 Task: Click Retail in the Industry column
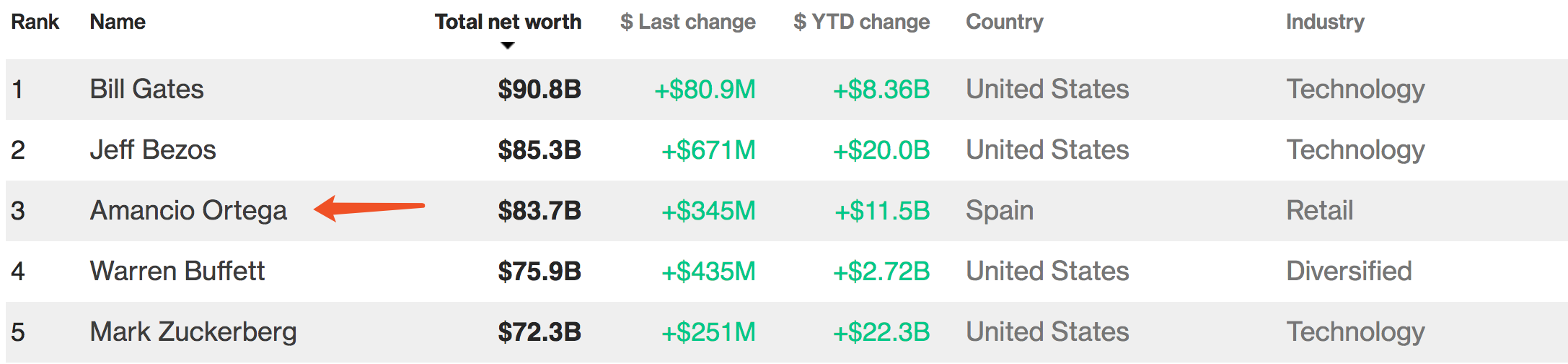click(x=1320, y=210)
